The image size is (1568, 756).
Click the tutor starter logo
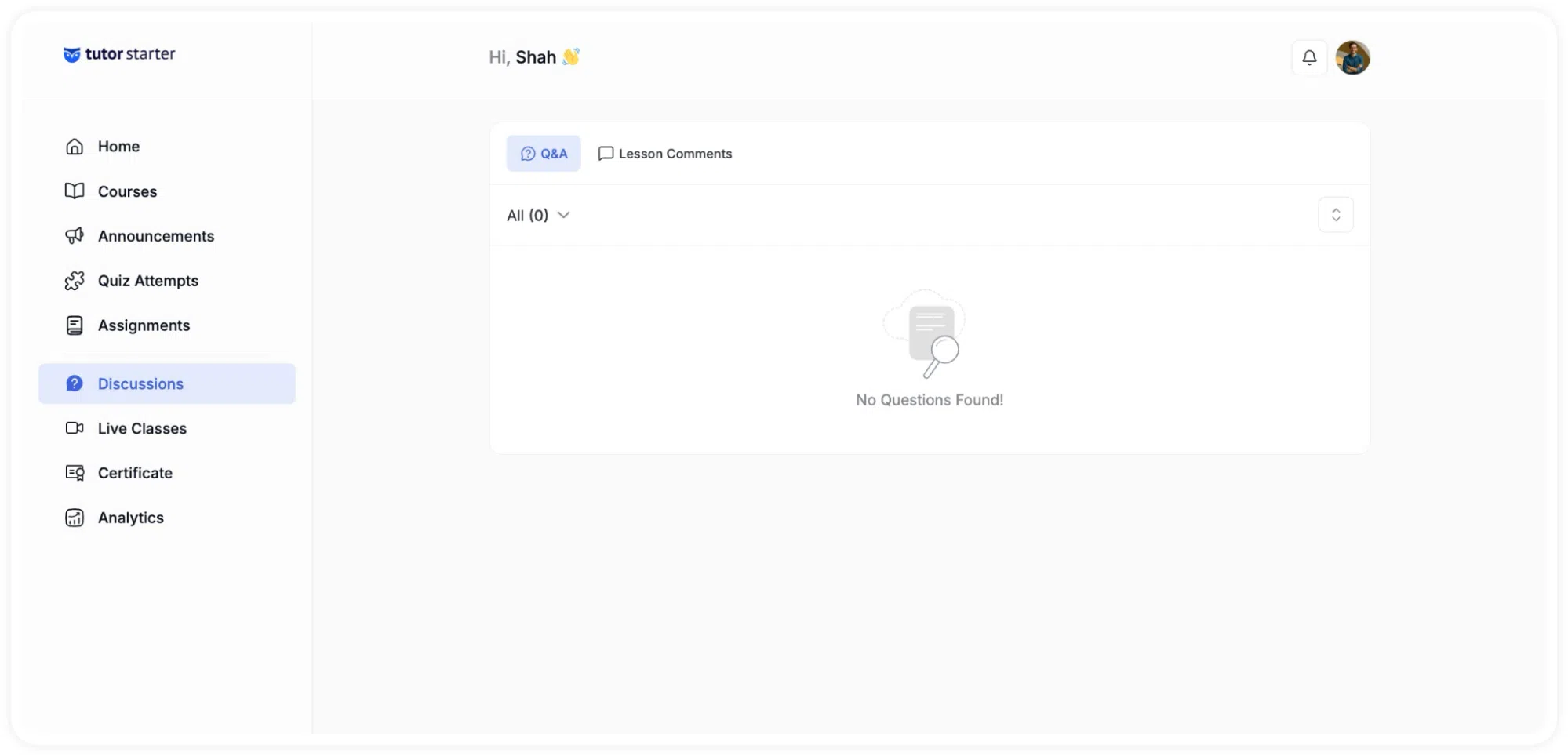(119, 54)
